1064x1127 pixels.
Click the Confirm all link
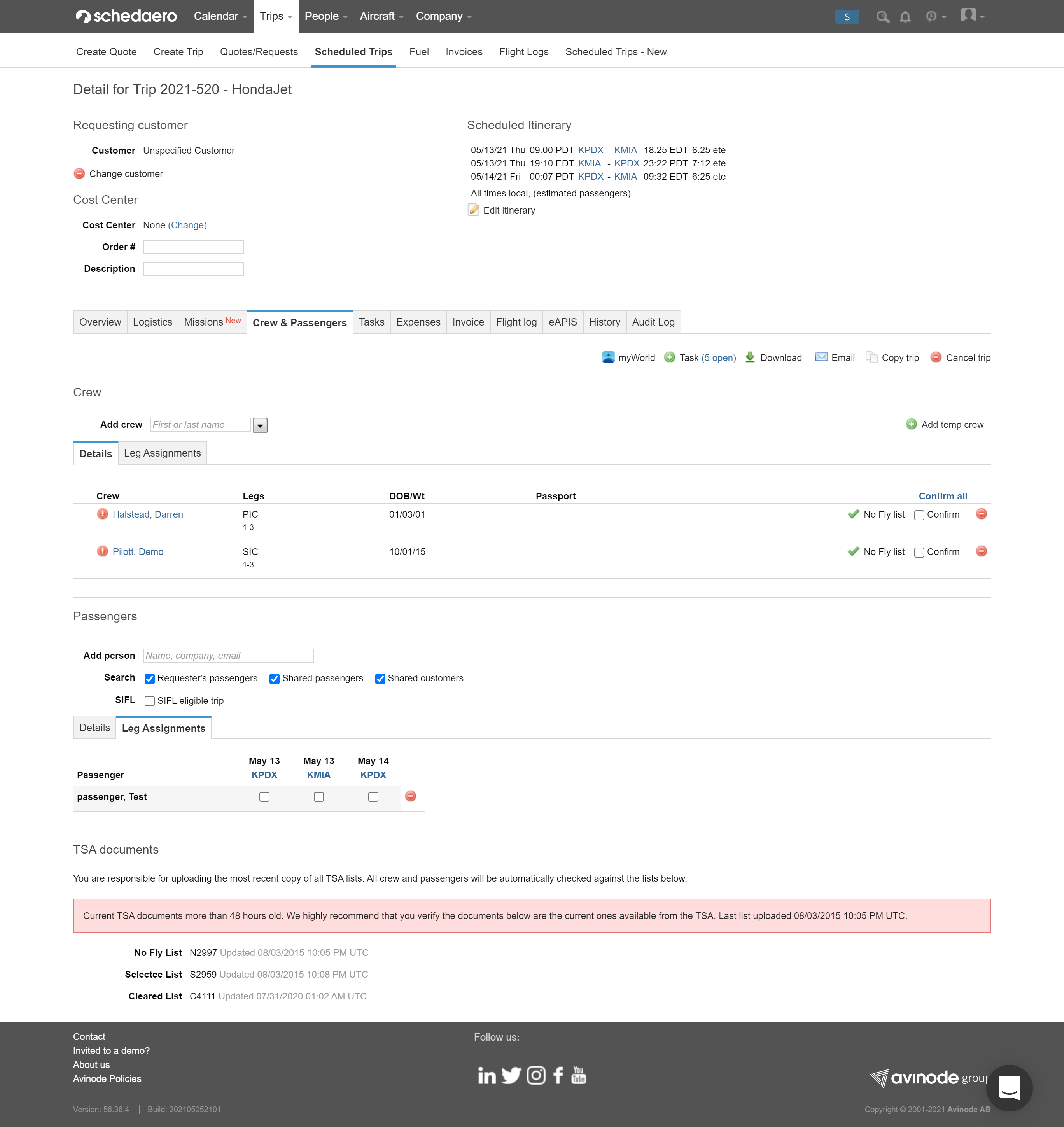[943, 496]
